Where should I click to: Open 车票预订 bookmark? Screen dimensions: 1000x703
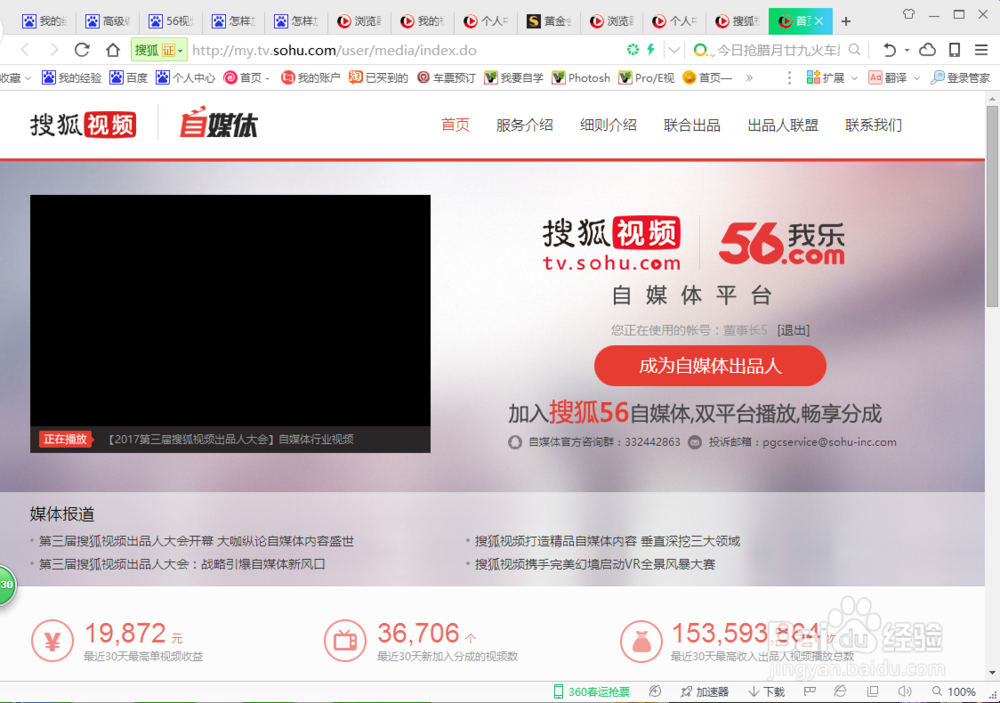[446, 78]
